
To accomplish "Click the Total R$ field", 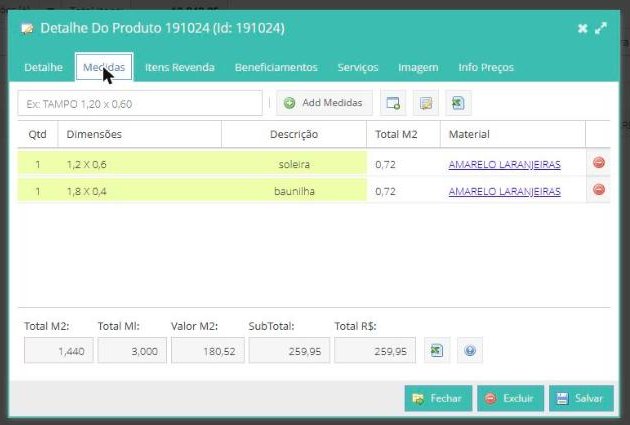I will (375, 351).
